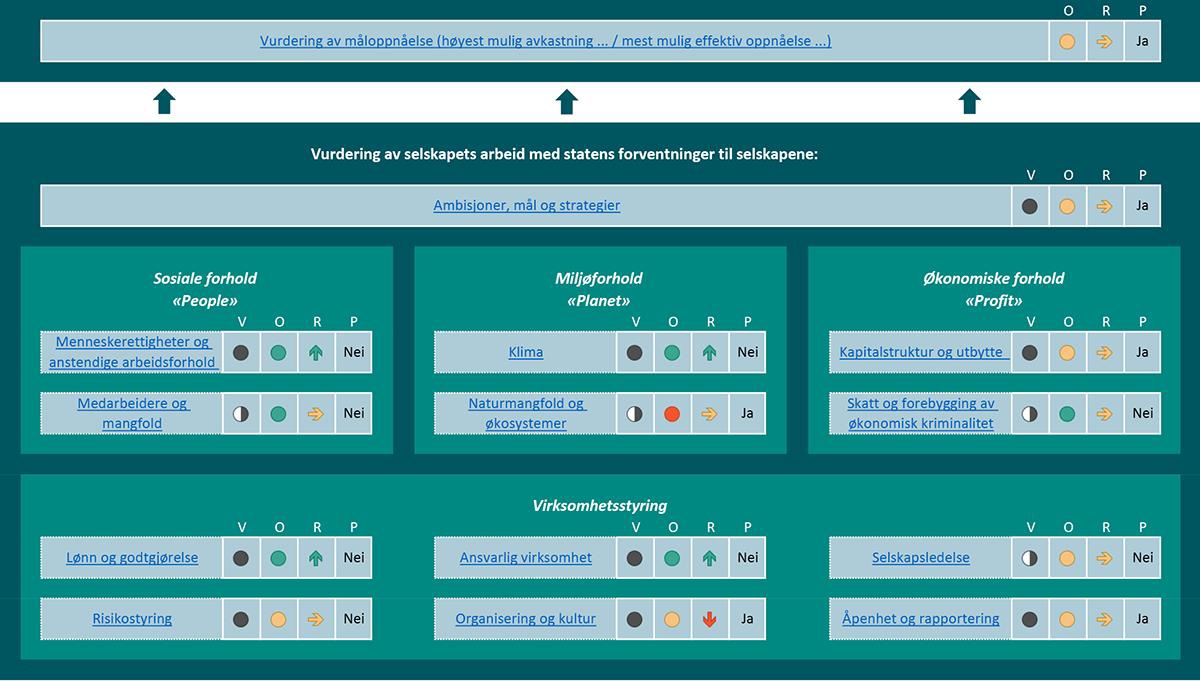Image resolution: width=1200 pixels, height=681 pixels.
Task: Click the Ja cell in the Vurdering av måloppnåelse row
Action: [1142, 42]
